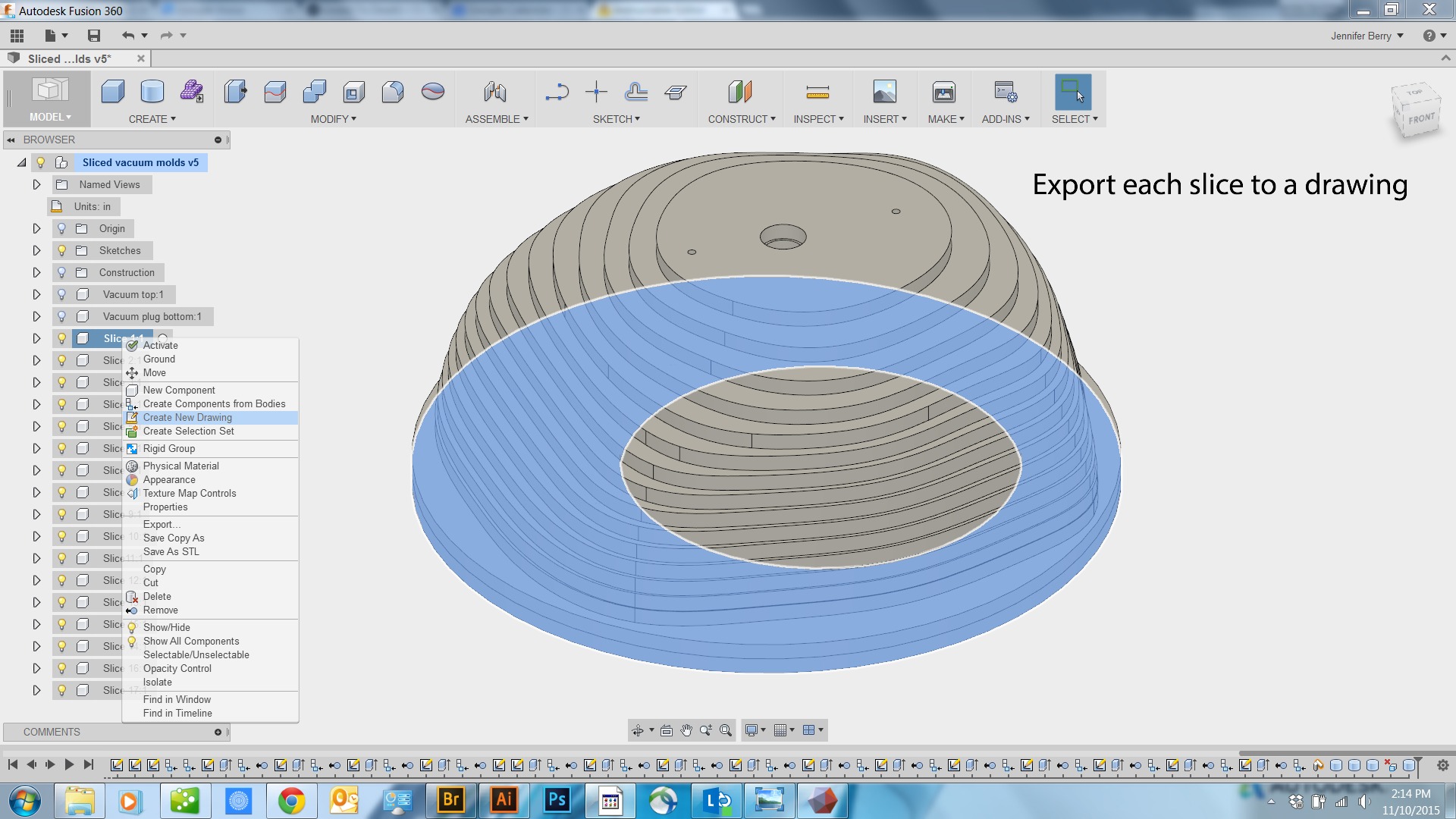Toggle visibility lightbulb for Sketches folder
1456x819 pixels.
pos(62,250)
